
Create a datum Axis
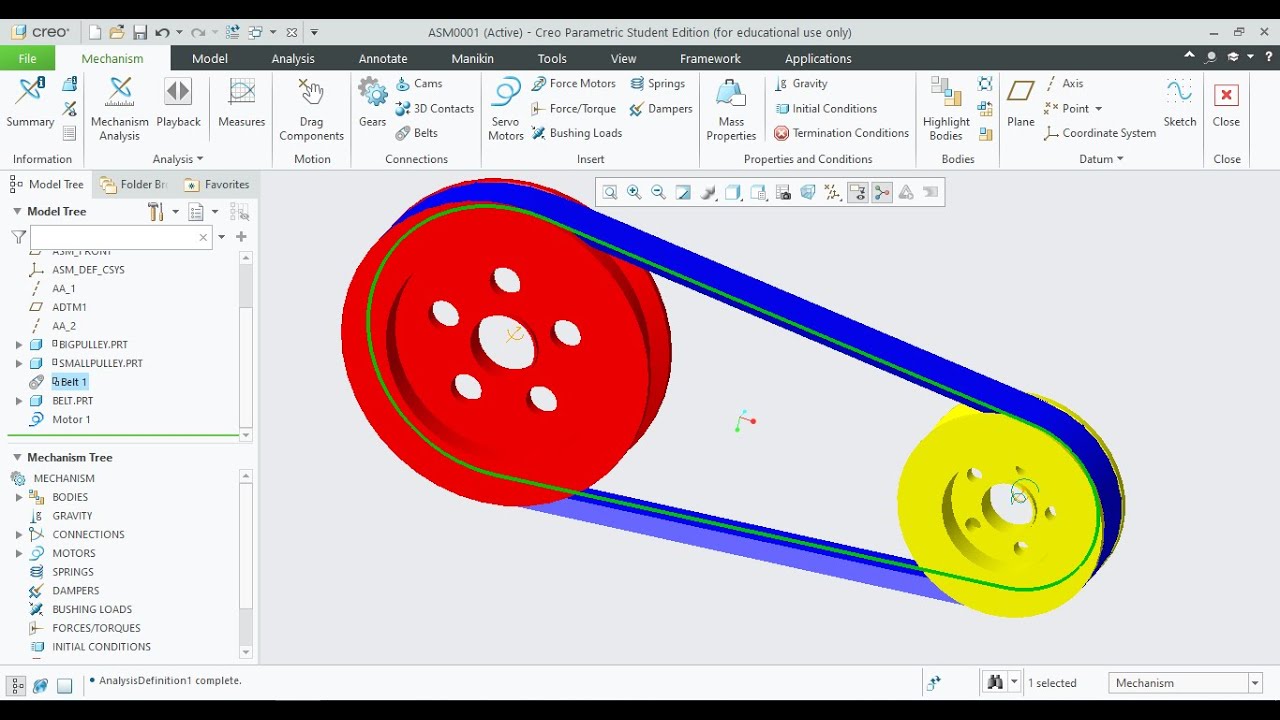pos(1064,84)
